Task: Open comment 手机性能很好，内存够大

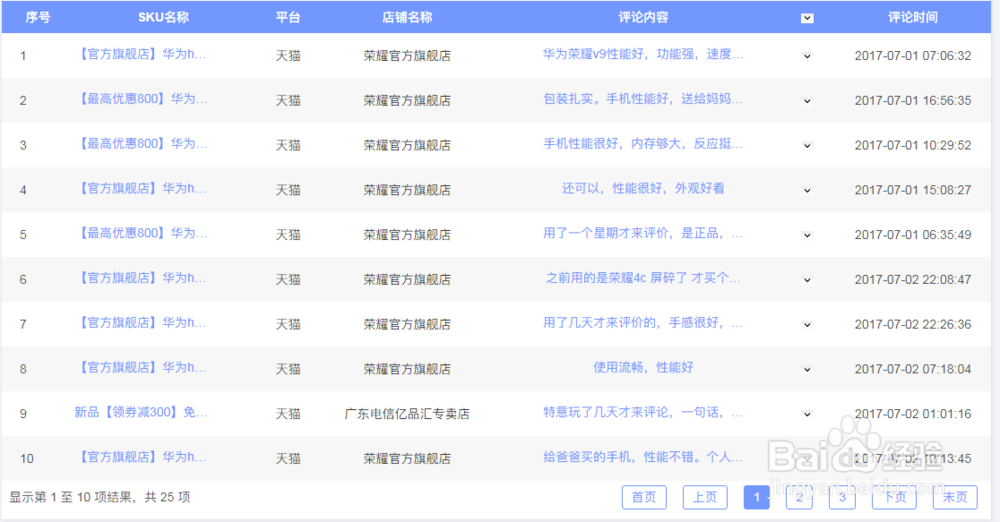Action: (x=643, y=144)
